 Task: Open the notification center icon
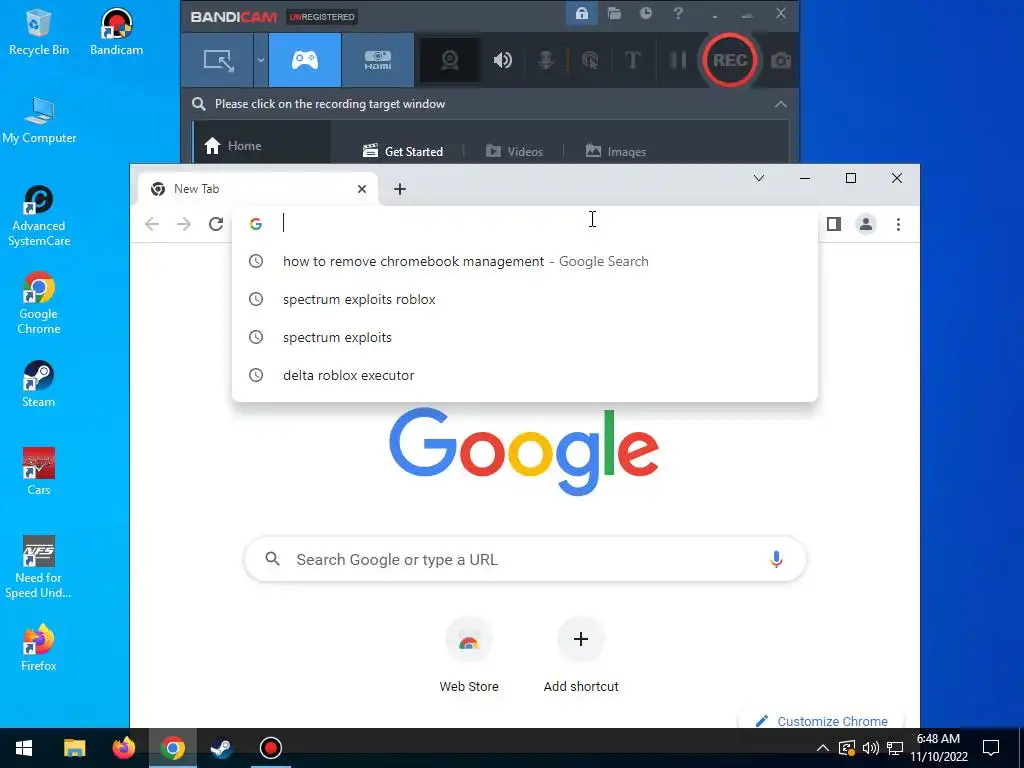coord(991,748)
